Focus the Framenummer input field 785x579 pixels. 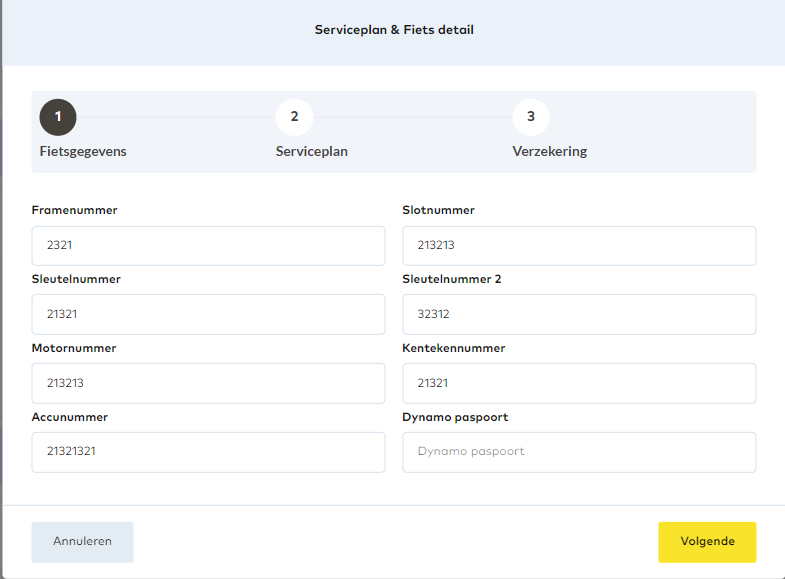click(208, 245)
